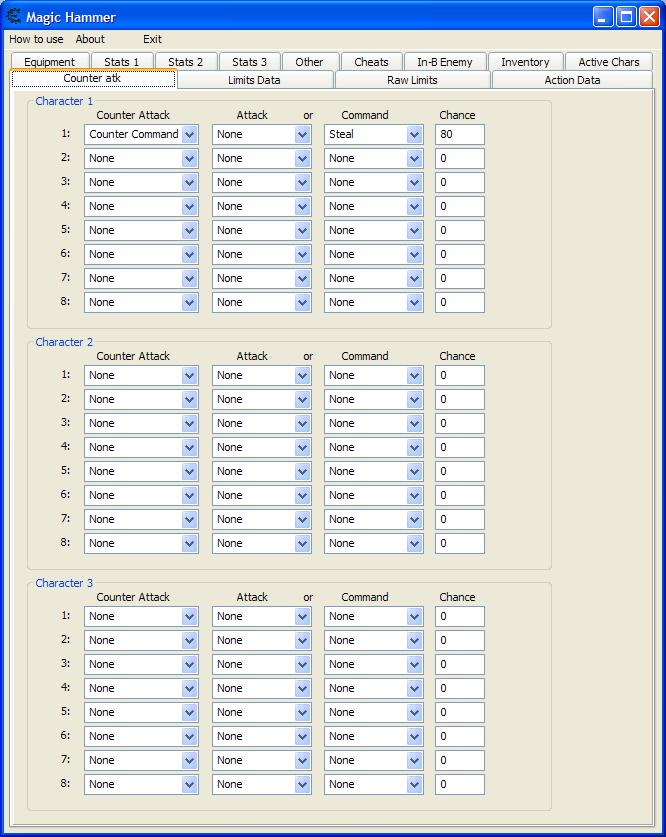Click Character 1 row 5 Chance field
Image resolution: width=666 pixels, height=837 pixels.
[x=459, y=230]
